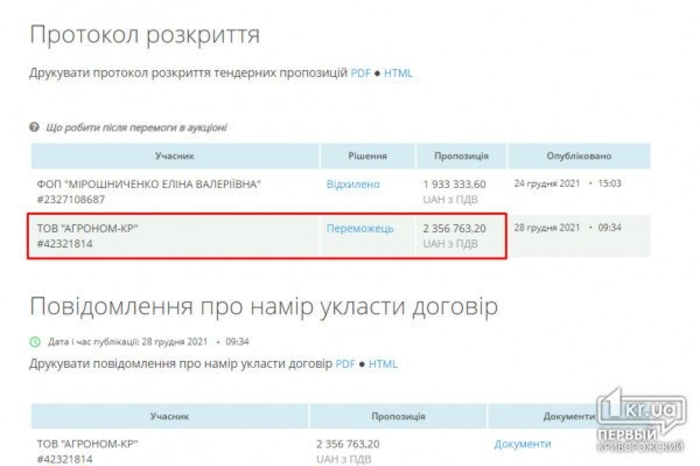
Task: Select the 'Пропозиція' header in protocol table
Action: coord(461,156)
